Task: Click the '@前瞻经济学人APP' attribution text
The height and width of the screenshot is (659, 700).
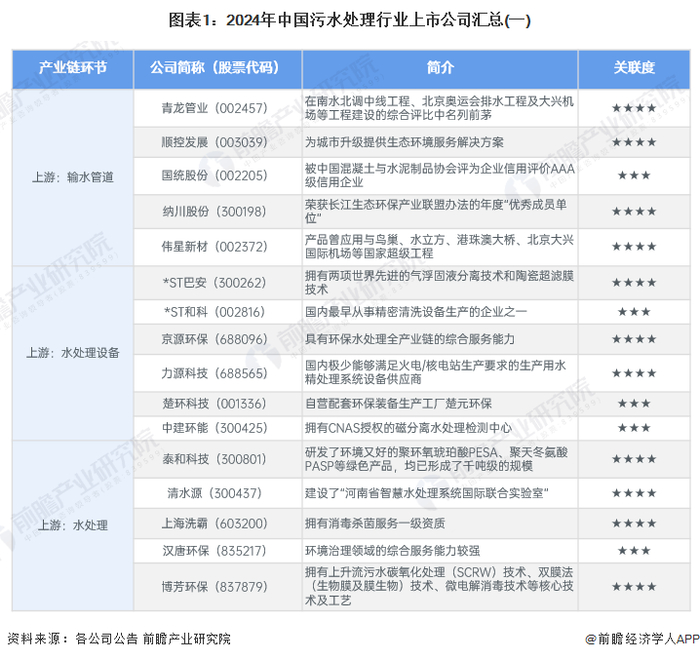Action: [x=642, y=639]
